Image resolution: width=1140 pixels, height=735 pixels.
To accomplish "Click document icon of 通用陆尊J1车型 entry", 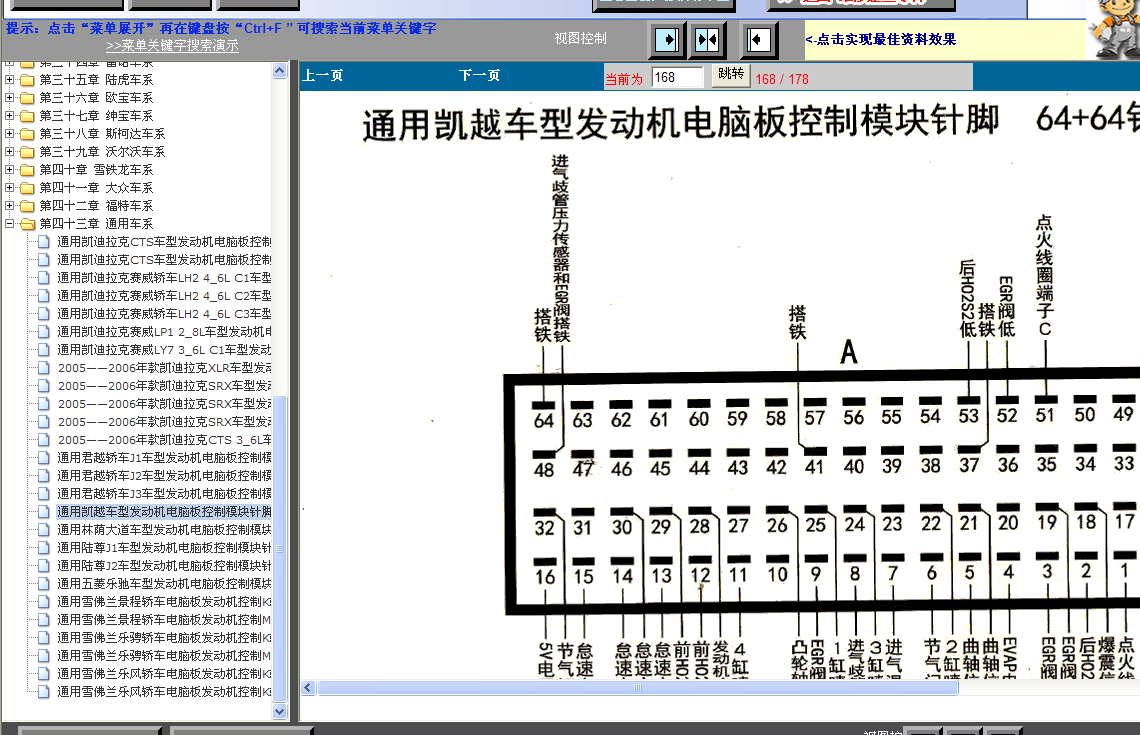I will 44,547.
